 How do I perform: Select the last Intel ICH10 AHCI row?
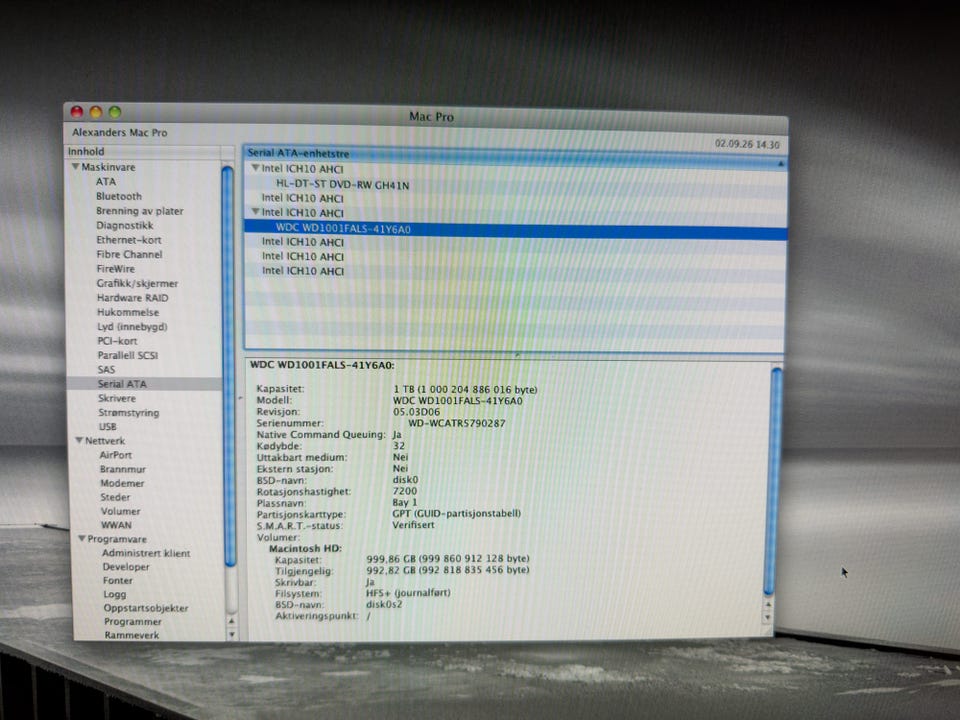pyautogui.click(x=303, y=271)
